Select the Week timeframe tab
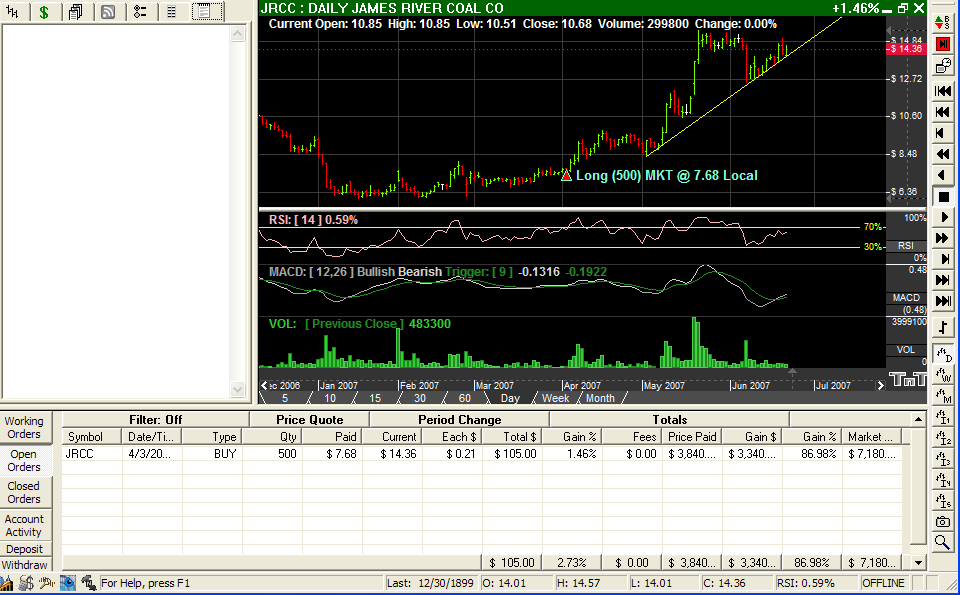The width and height of the screenshot is (960, 595). 555,399
